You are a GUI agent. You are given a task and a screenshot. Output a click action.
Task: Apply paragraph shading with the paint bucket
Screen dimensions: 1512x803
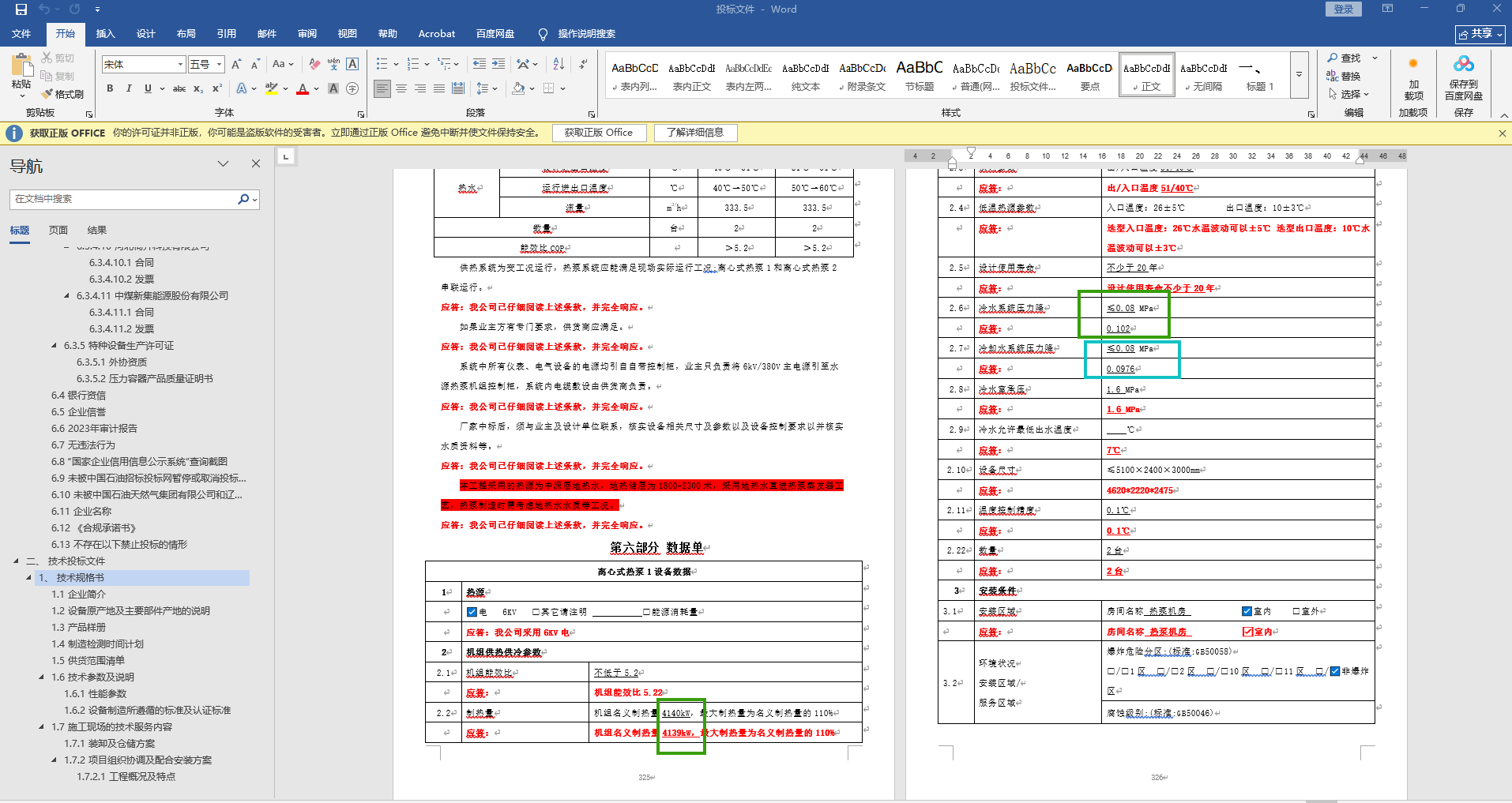tap(518, 88)
